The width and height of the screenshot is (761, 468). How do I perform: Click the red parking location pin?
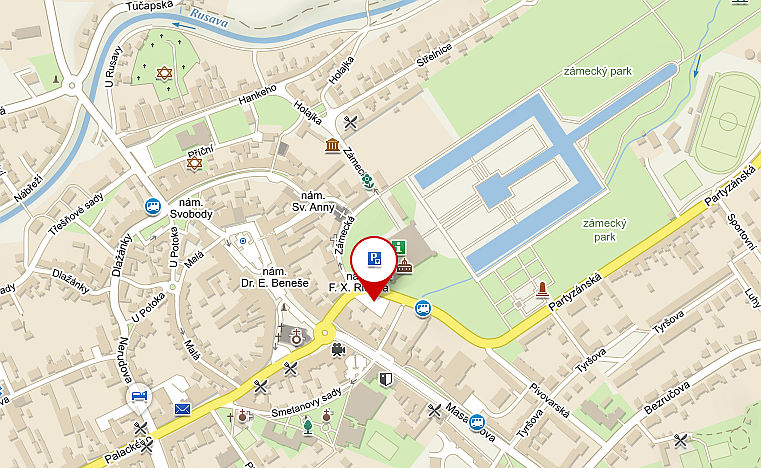click(x=374, y=267)
